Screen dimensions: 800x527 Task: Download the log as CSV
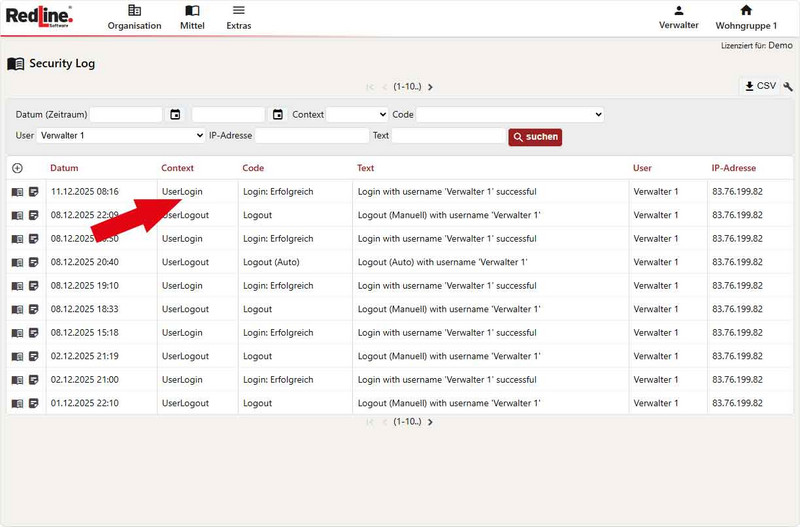(x=759, y=87)
